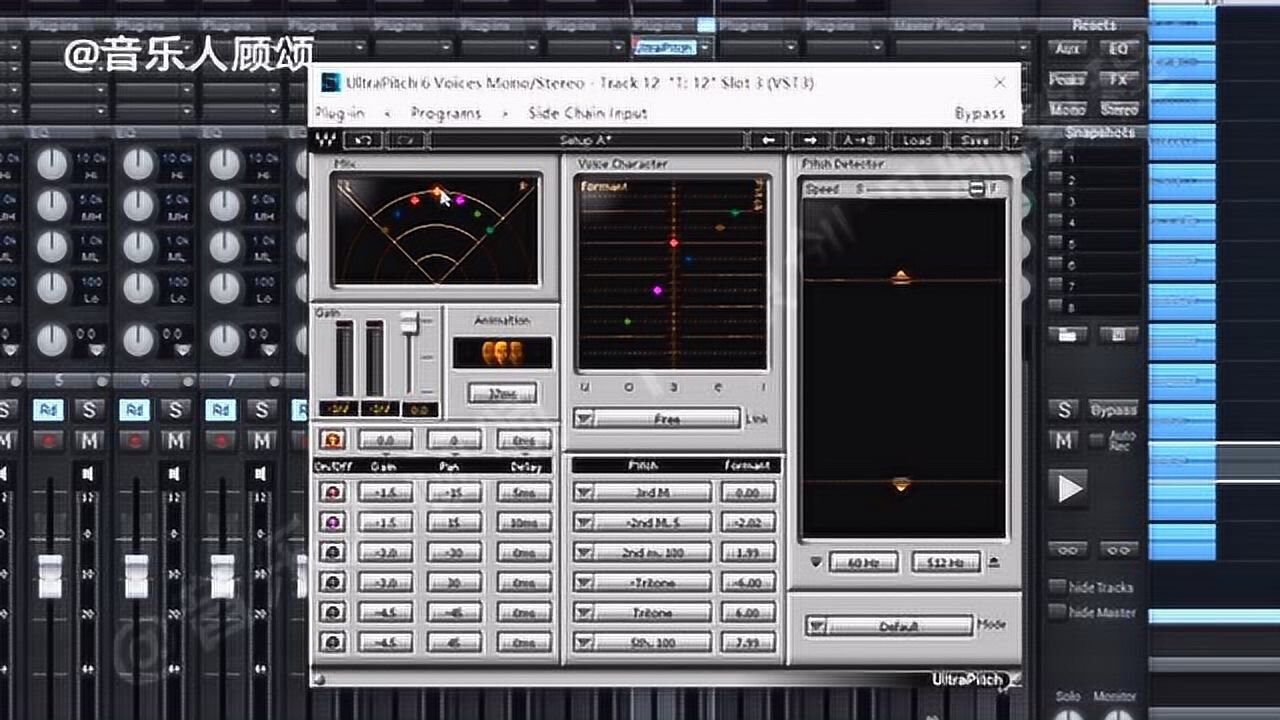Click the Solo S icon in the mixer panel

pos(1062,410)
